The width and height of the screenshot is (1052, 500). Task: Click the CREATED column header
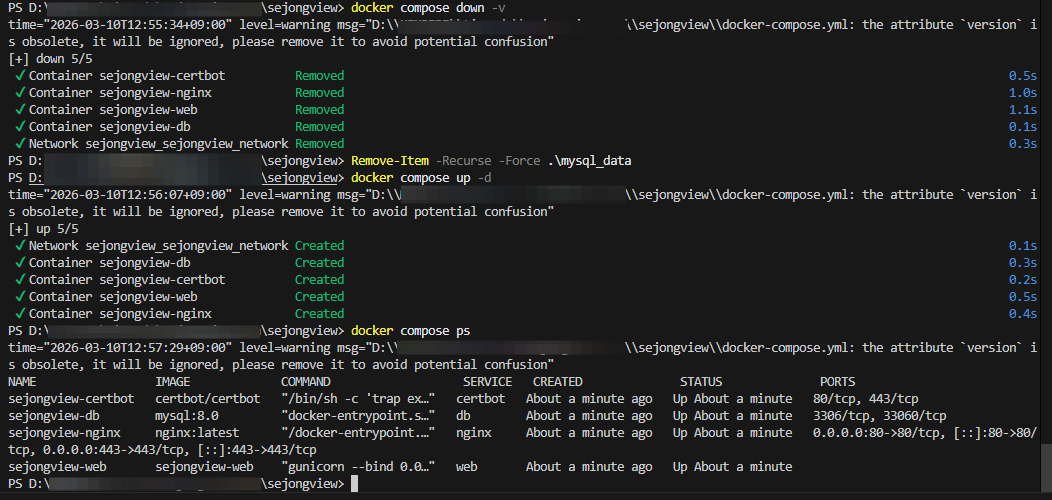click(558, 382)
